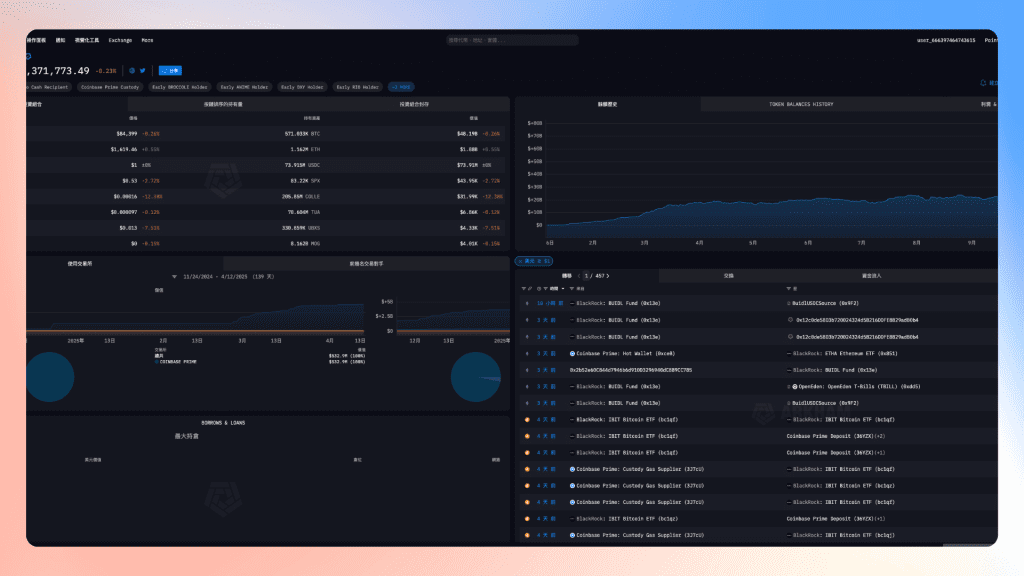Switch to TOKEN BALANCES HISTORY tab

[801, 104]
